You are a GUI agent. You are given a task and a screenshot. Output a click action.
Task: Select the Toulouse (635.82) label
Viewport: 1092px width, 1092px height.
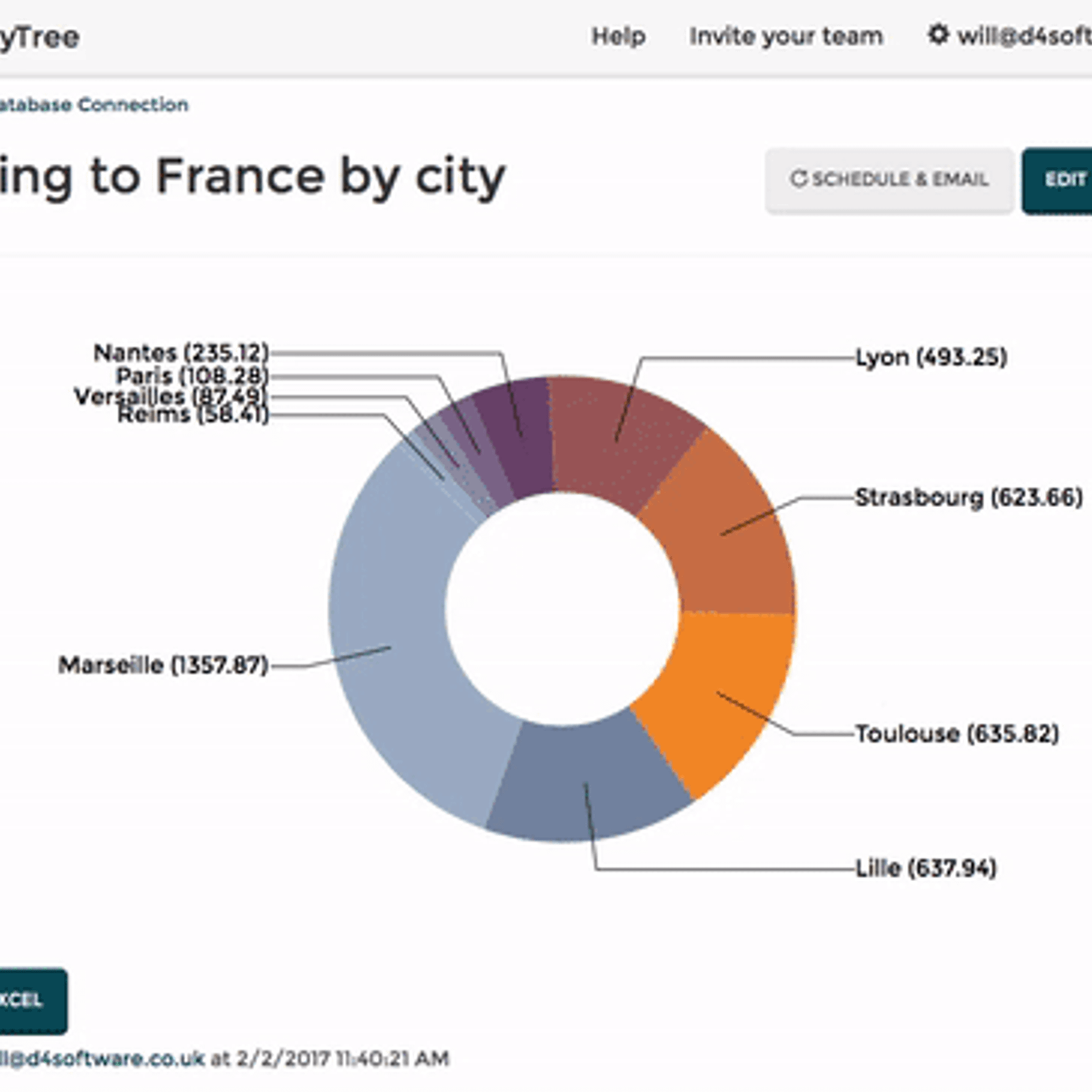click(956, 734)
